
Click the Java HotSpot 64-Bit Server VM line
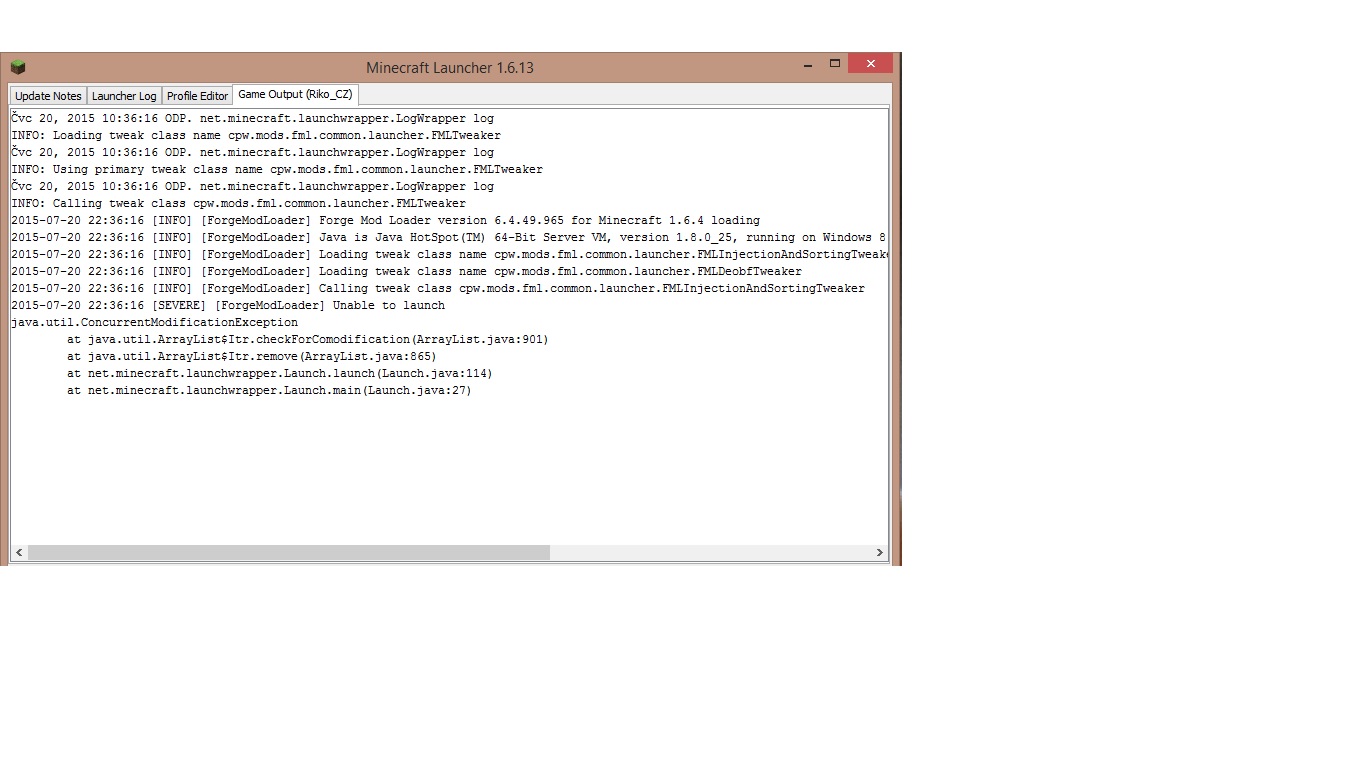448,238
